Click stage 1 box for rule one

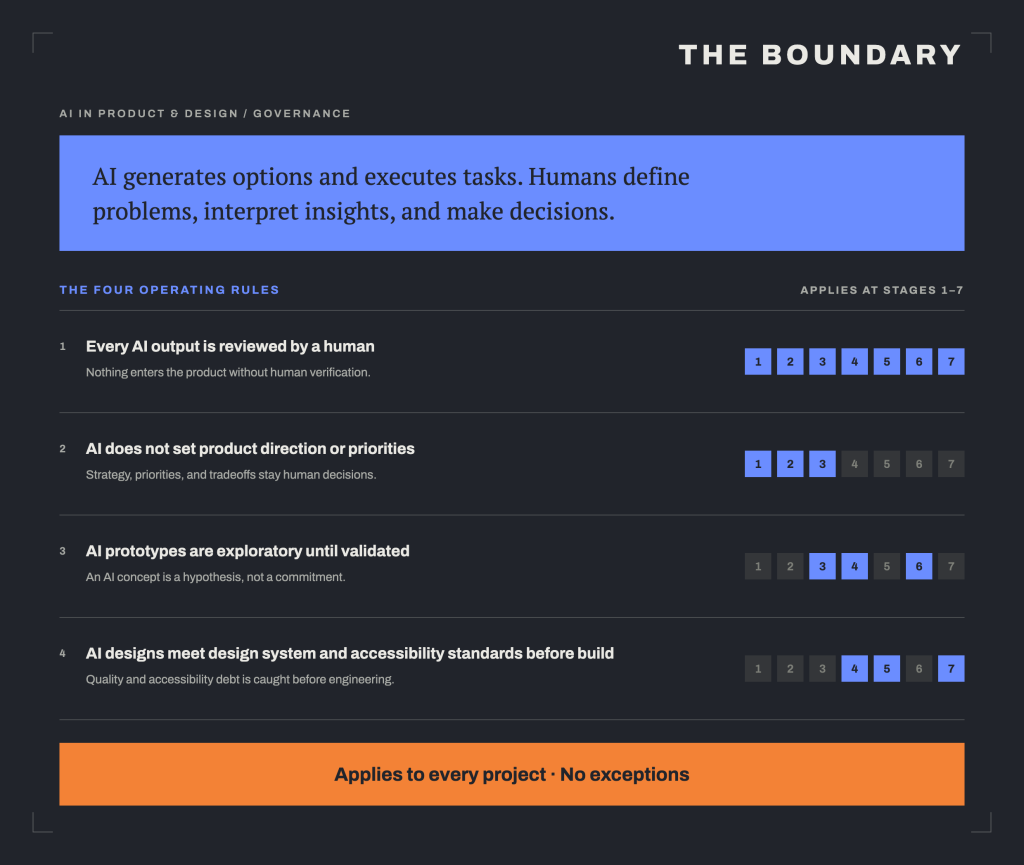[x=758, y=362]
